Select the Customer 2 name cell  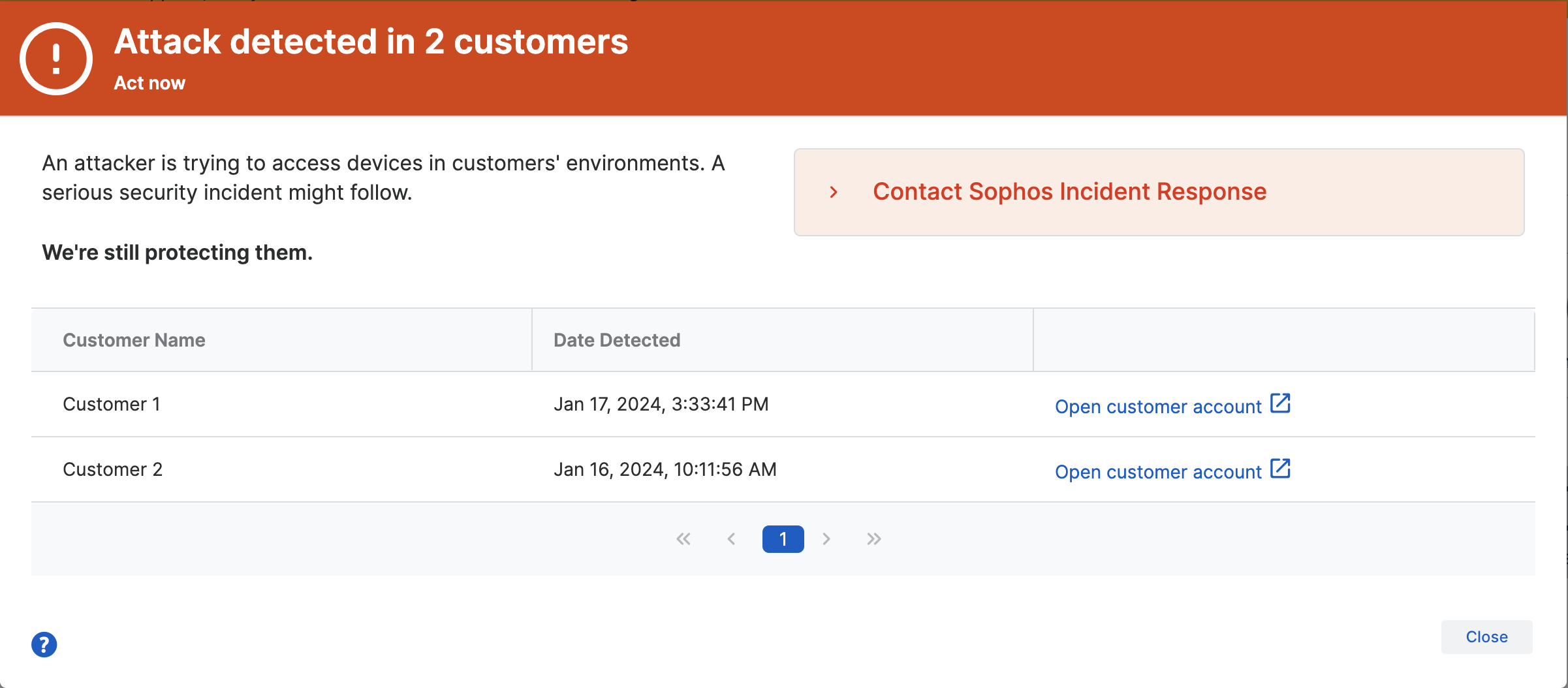click(112, 470)
